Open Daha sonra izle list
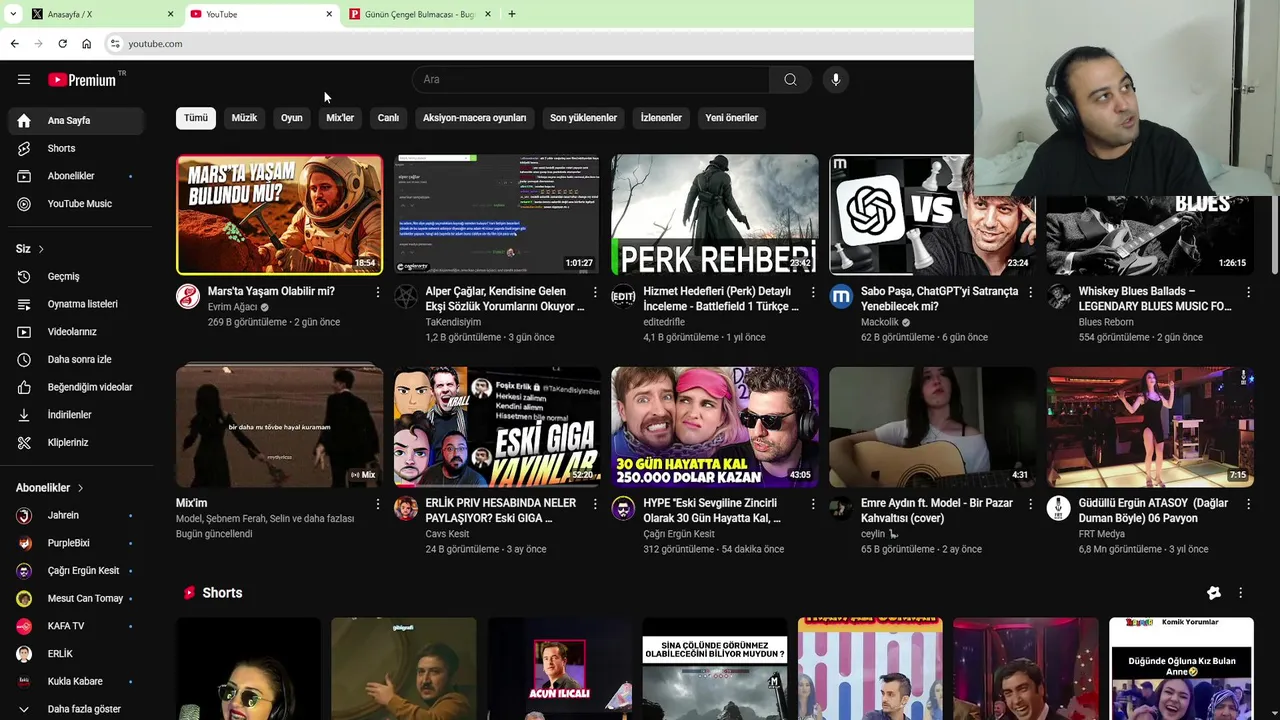 (76, 359)
